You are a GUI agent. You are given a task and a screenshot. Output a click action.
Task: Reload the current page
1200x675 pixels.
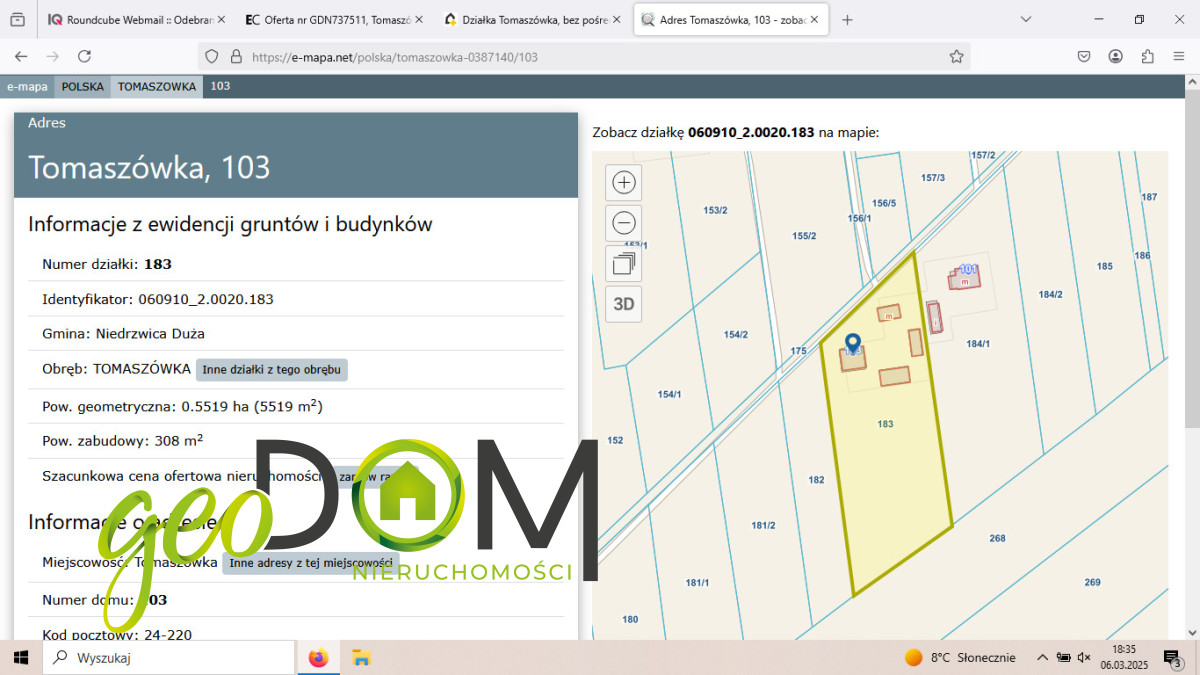[86, 57]
